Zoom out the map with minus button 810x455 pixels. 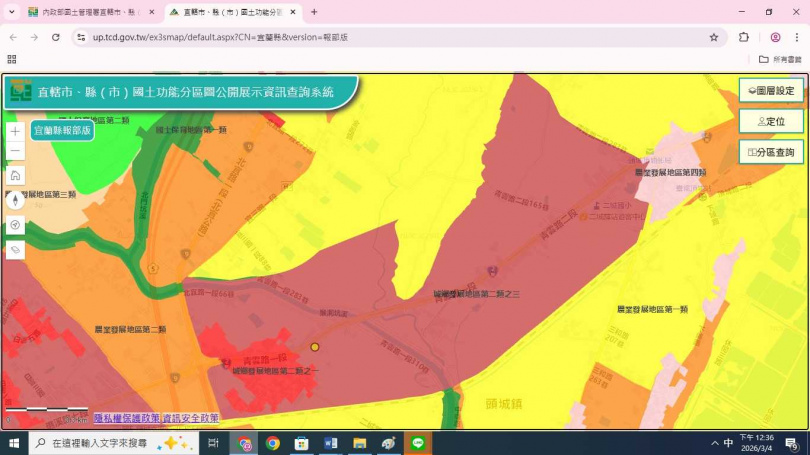click(15, 152)
